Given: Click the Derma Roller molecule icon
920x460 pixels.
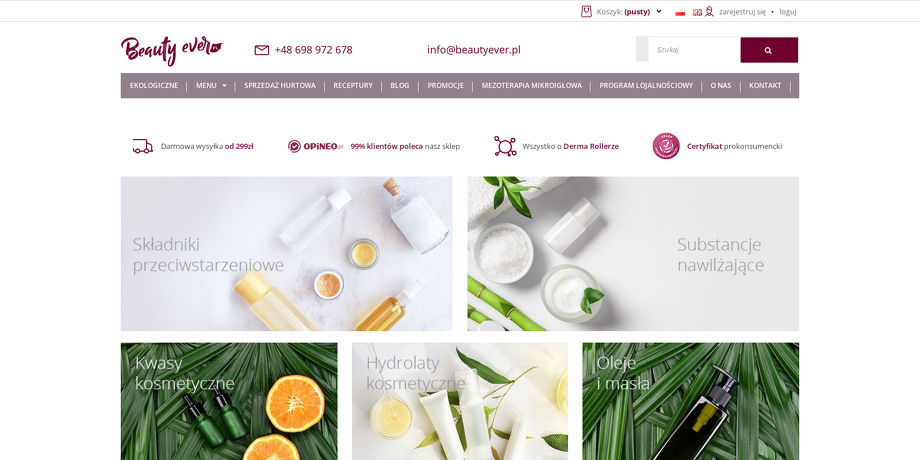Looking at the screenshot, I should 505,146.
